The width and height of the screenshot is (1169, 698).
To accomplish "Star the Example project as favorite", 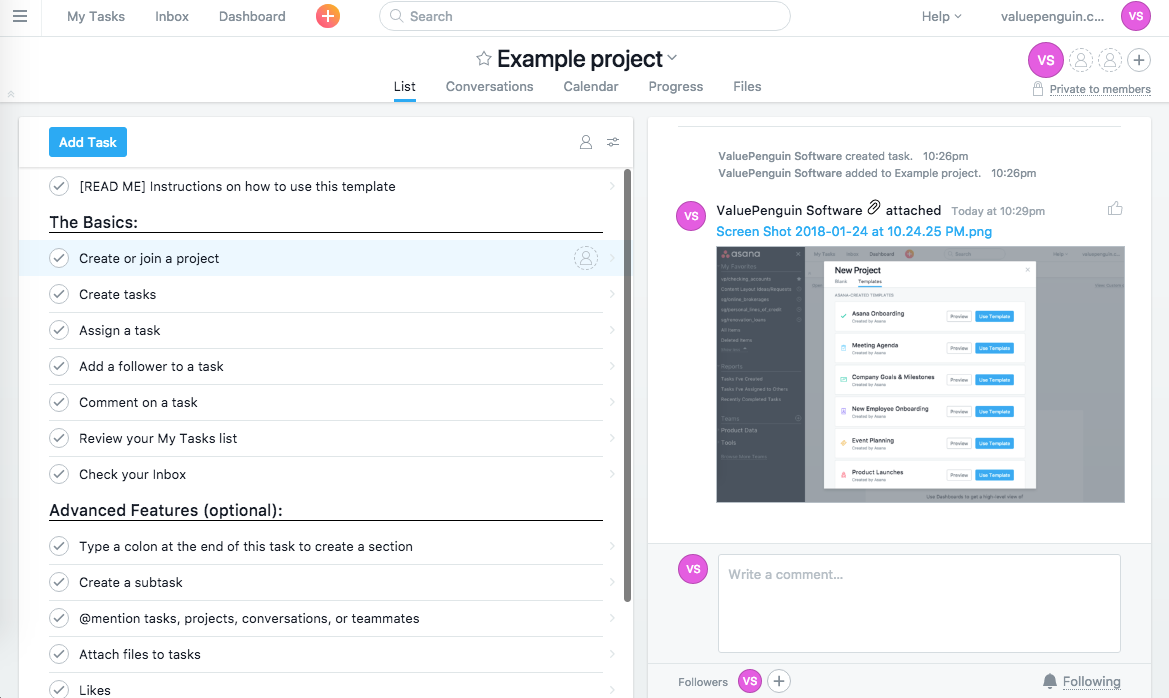I will coord(484,58).
